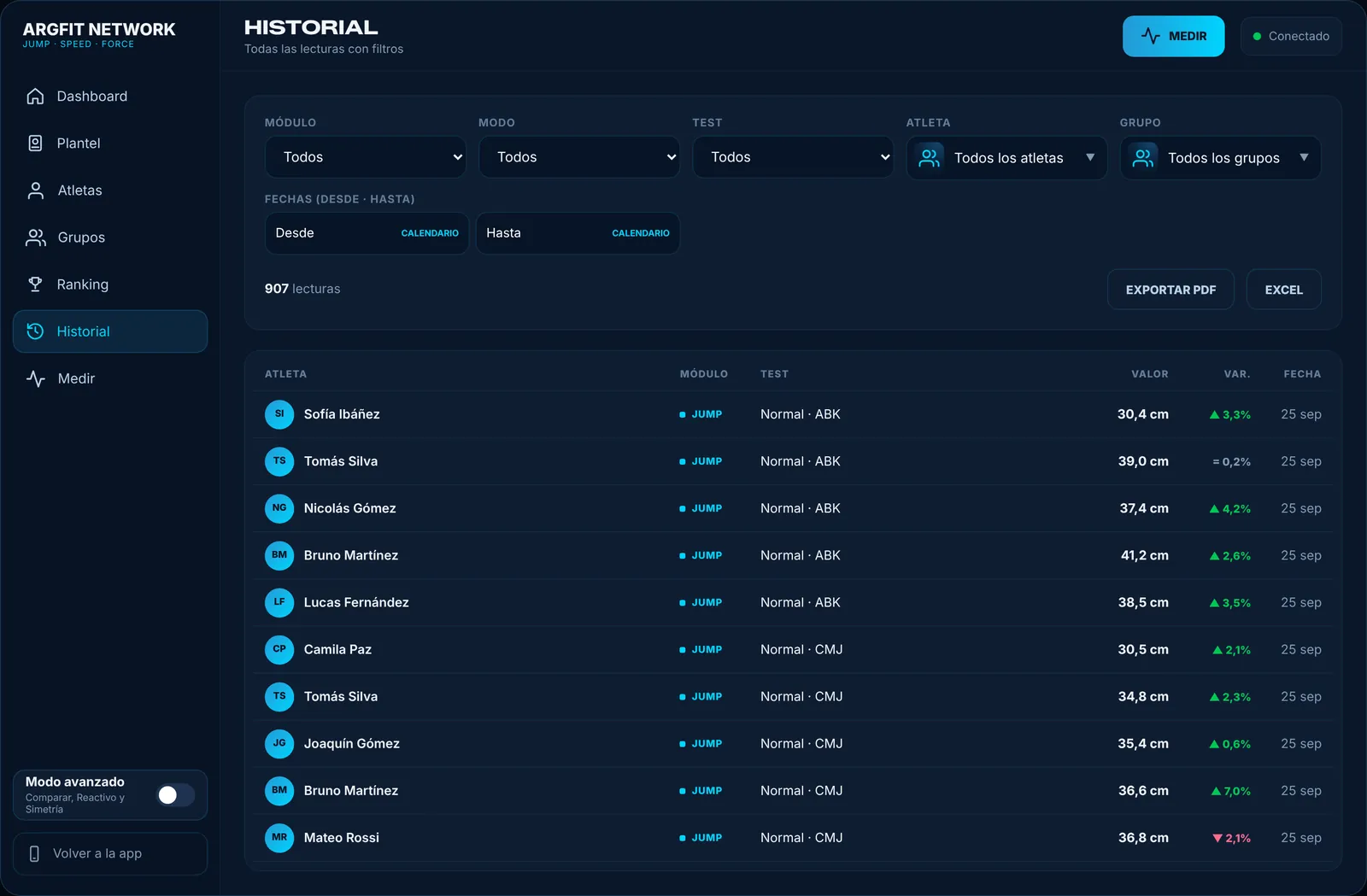Open calendar for Desde date field

[430, 233]
